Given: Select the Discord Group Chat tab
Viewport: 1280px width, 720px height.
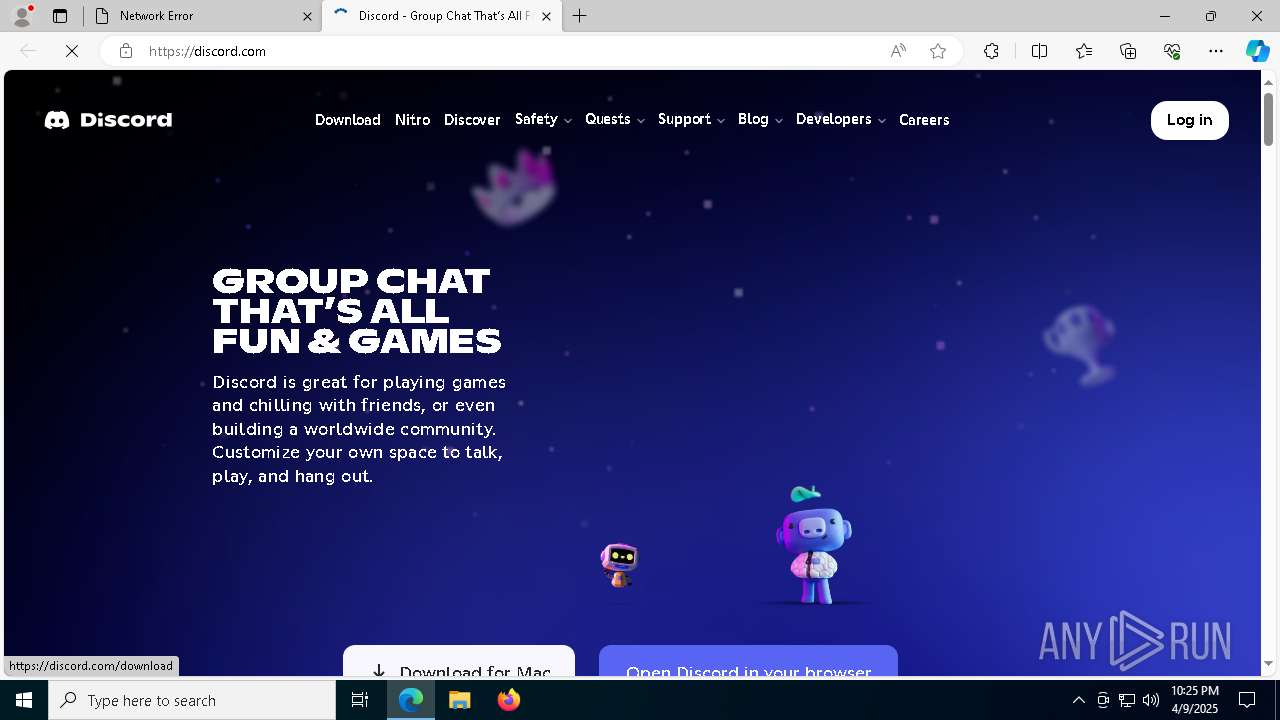Looking at the screenshot, I should 442,16.
